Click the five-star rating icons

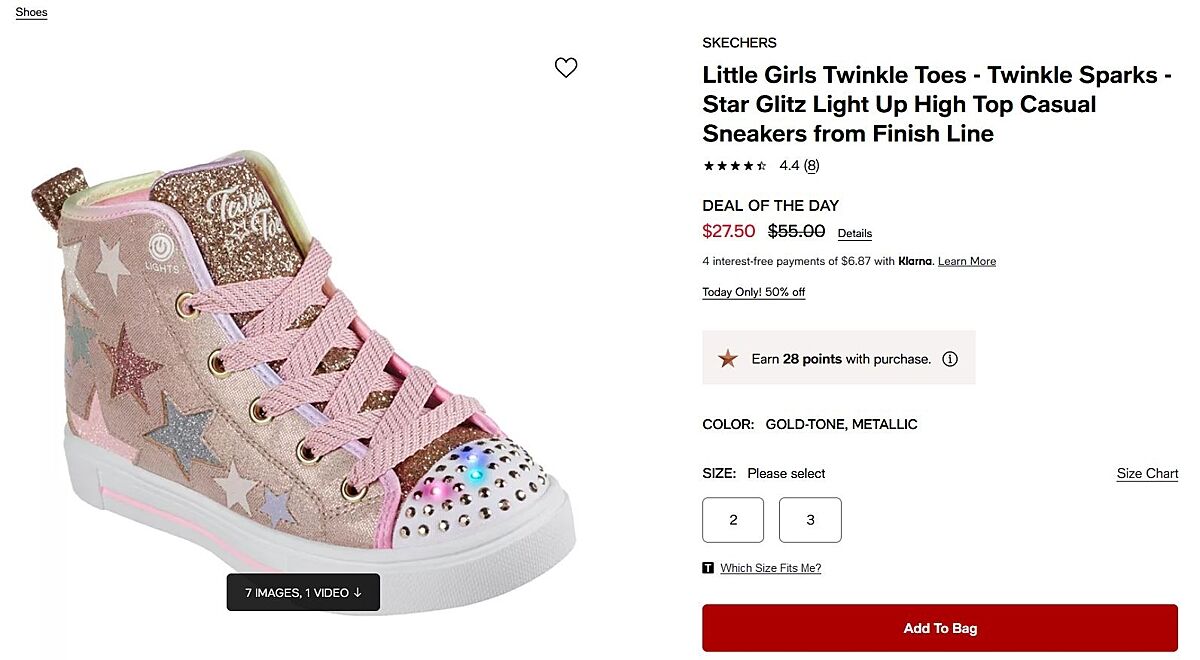click(x=735, y=166)
